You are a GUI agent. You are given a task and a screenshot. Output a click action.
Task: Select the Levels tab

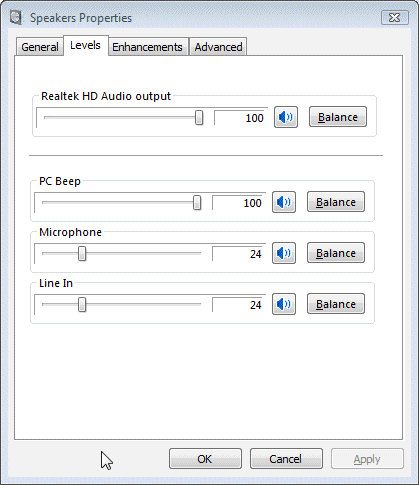(85, 45)
